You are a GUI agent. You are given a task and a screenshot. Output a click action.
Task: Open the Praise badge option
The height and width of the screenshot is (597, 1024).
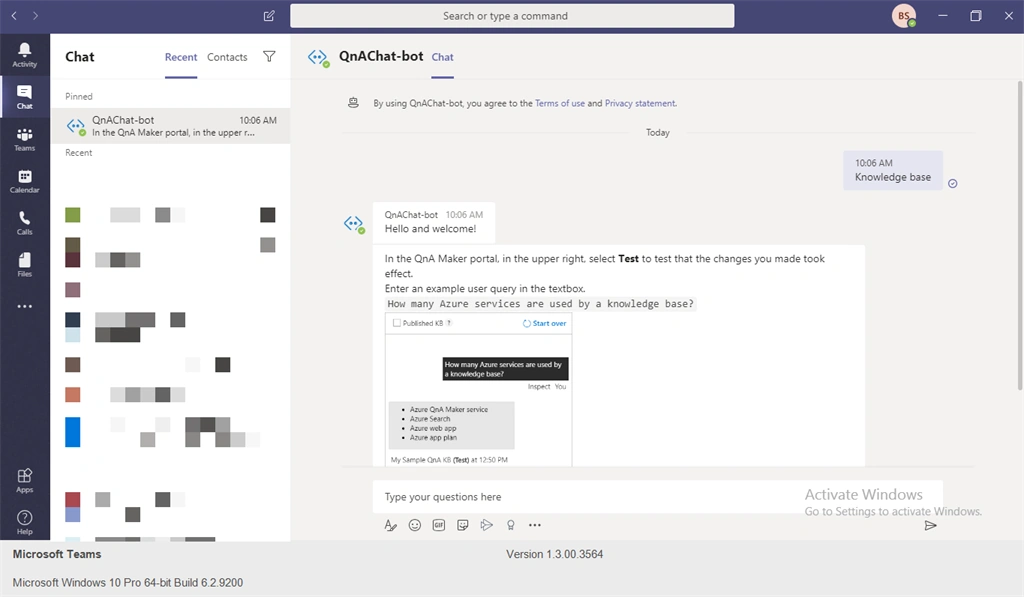pos(511,525)
